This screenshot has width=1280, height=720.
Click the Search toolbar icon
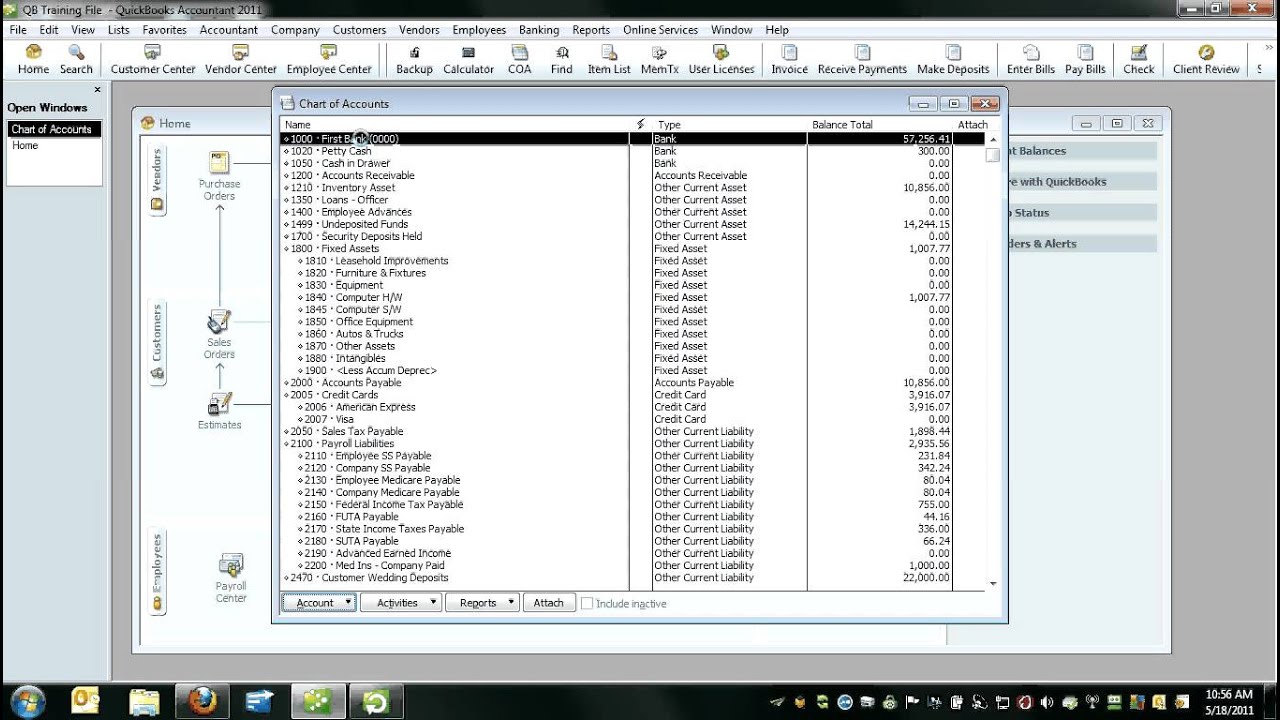click(x=76, y=60)
